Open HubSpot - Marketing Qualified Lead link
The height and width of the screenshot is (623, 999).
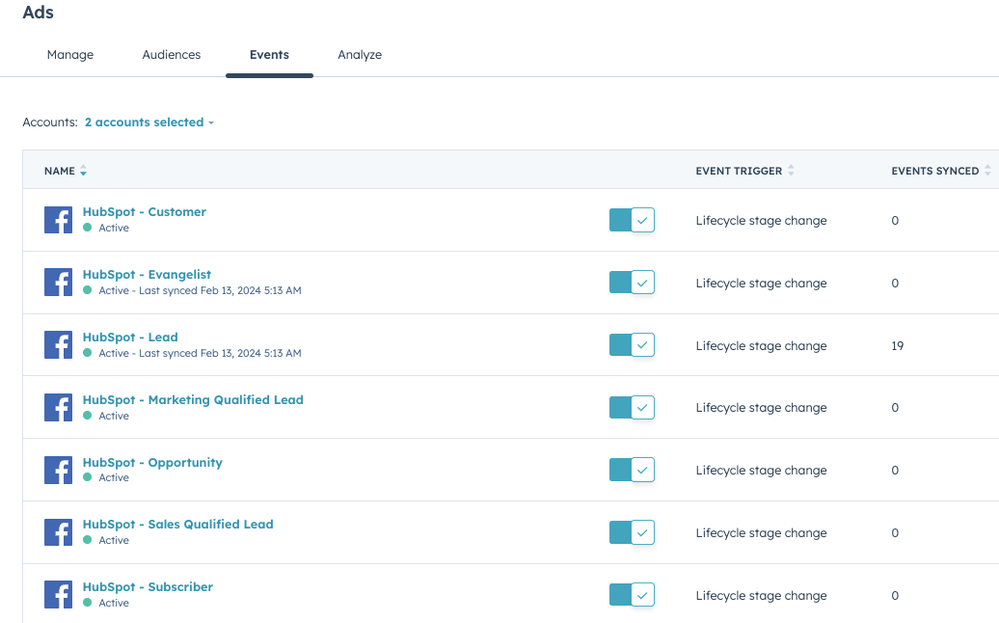click(193, 399)
